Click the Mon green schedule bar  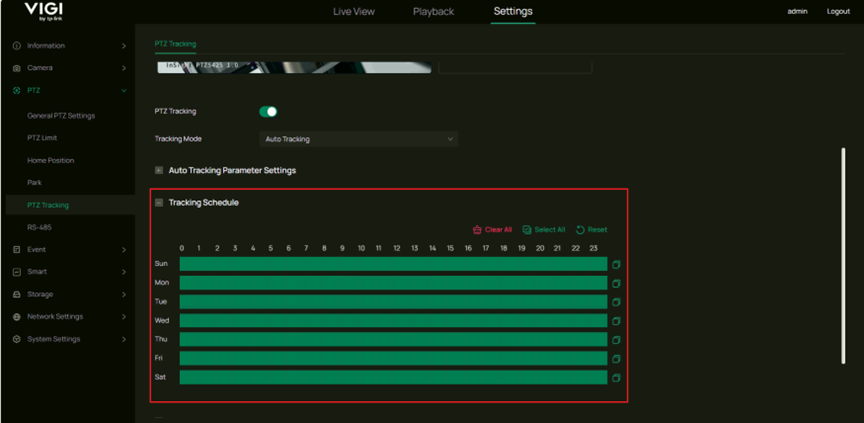tap(393, 283)
